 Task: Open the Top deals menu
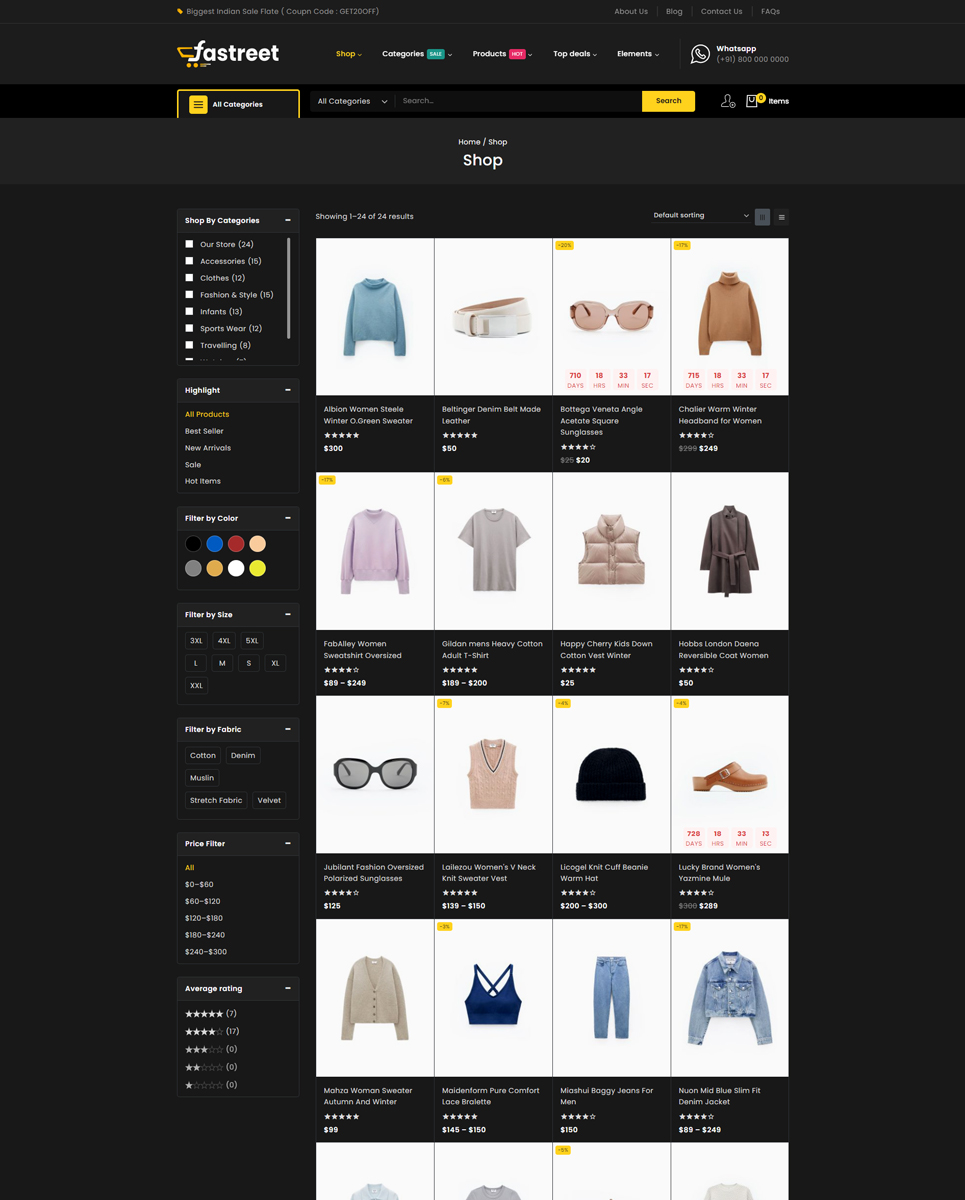point(574,54)
